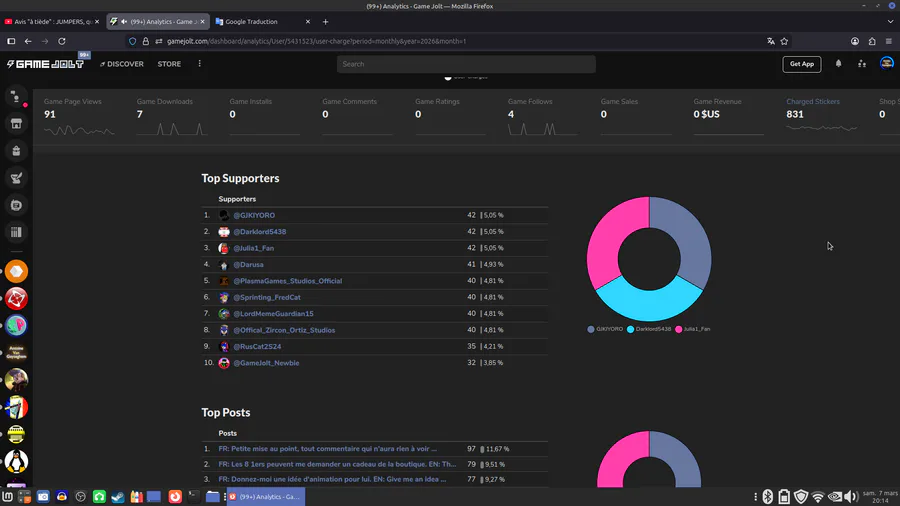Viewport: 900px width, 506px height.
Task: Click the Get App button
Action: [802, 64]
